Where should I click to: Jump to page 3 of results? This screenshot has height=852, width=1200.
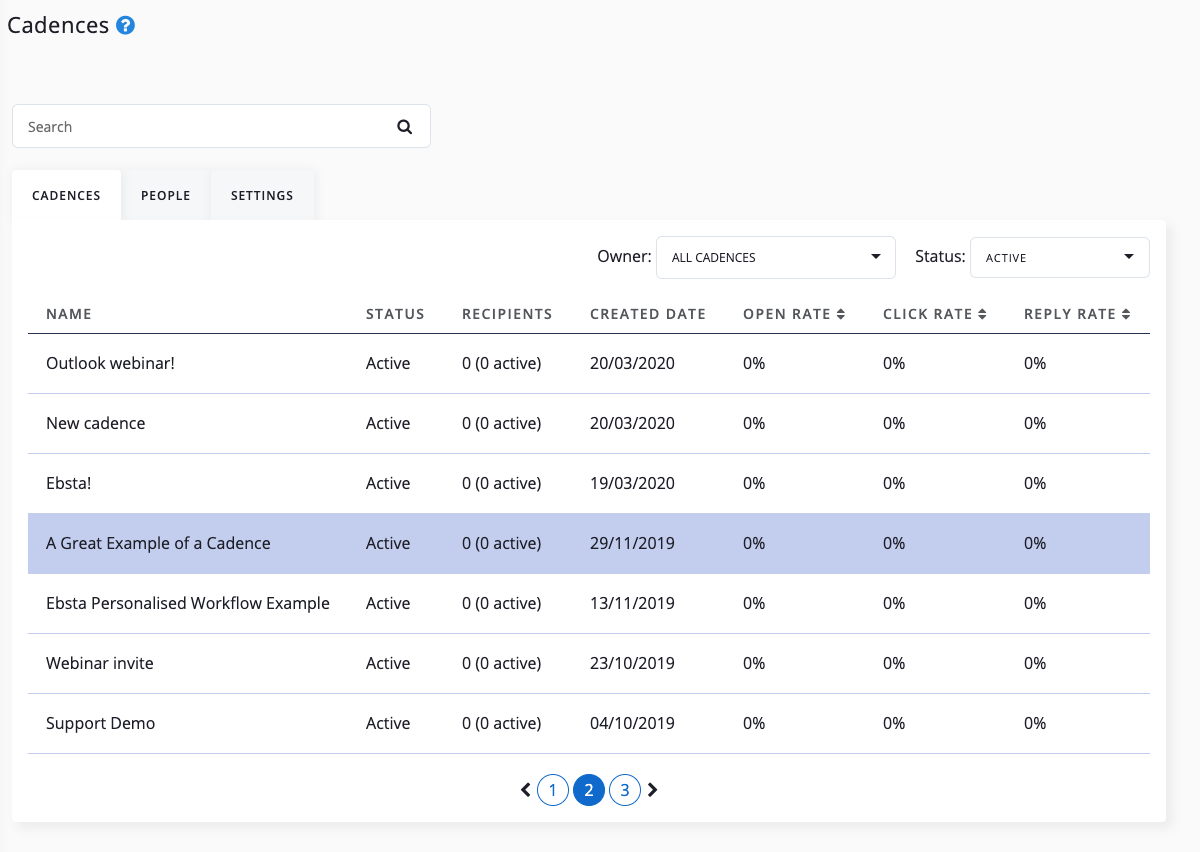(x=624, y=790)
